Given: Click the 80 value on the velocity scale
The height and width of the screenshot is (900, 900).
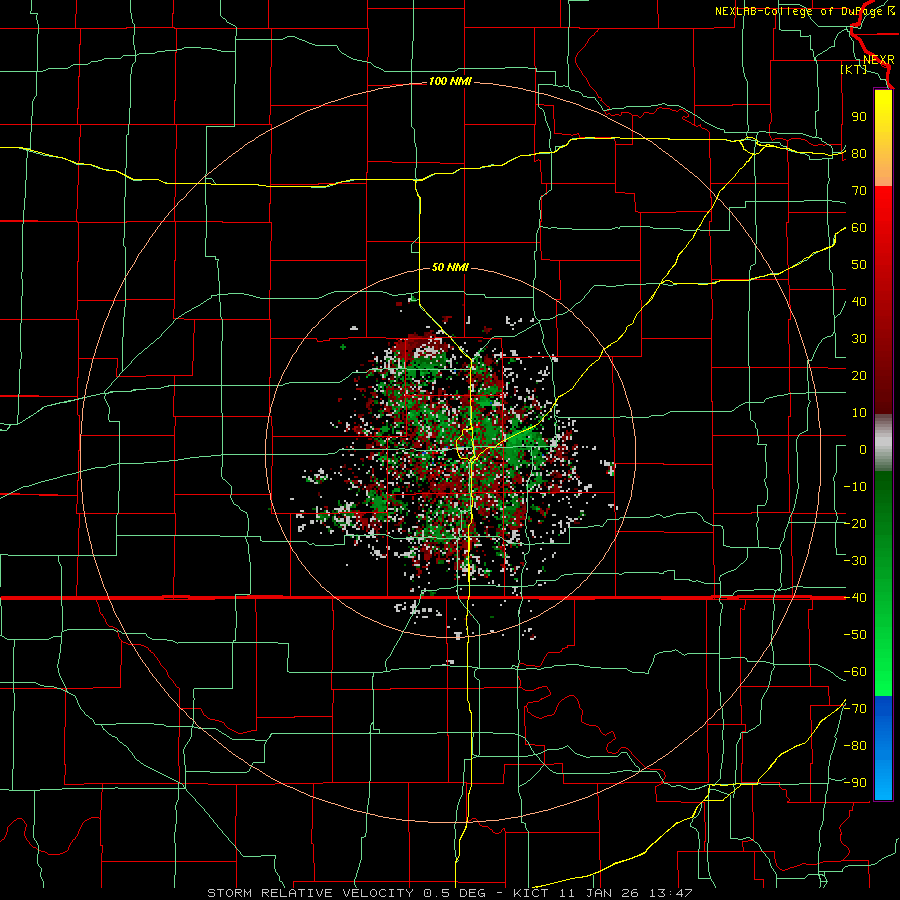Looking at the screenshot, I should [x=859, y=153].
